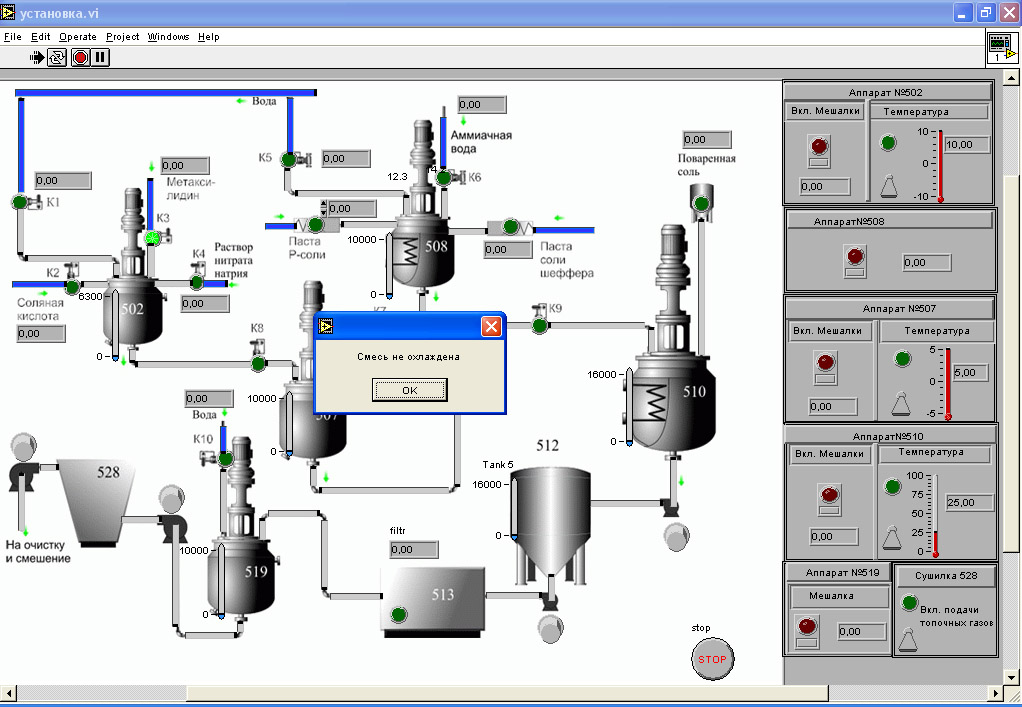Click the reactor 508 vessel icon

422,251
